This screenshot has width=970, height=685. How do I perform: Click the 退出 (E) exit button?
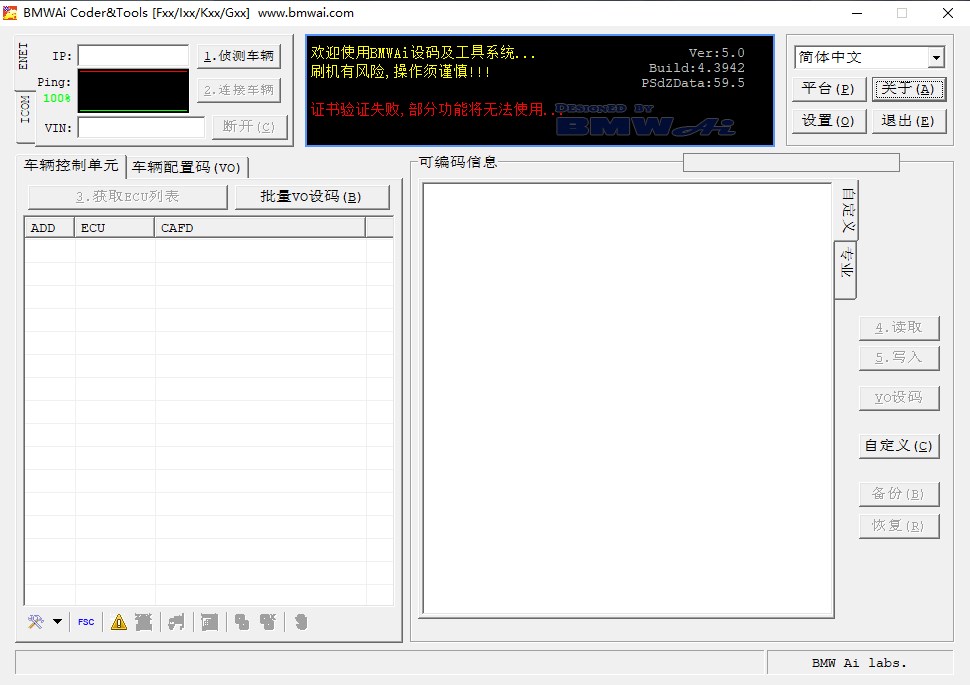click(908, 121)
